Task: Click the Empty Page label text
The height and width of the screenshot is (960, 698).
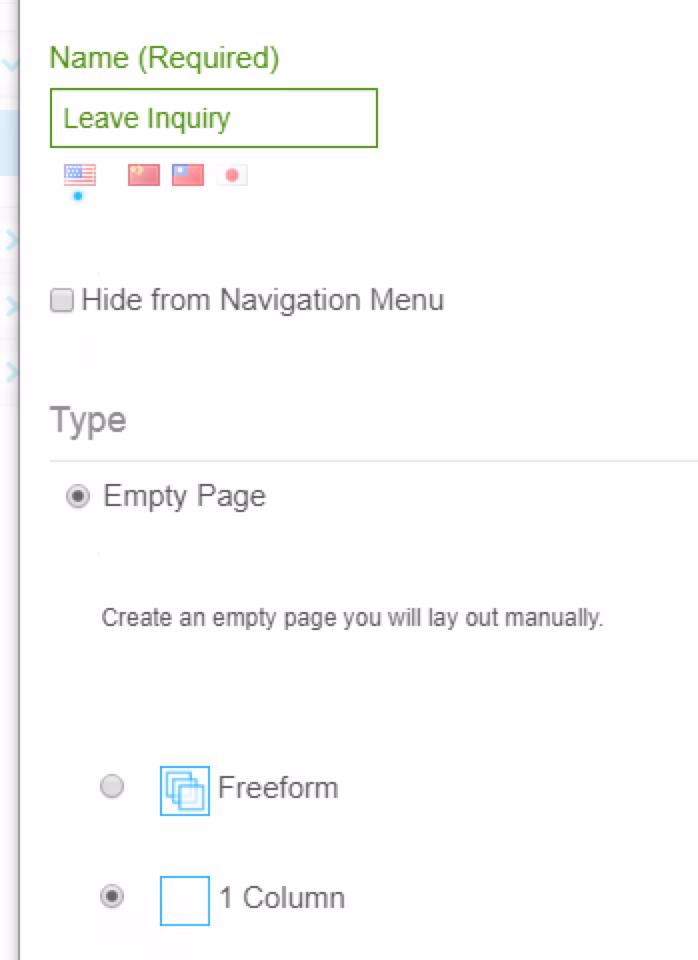Action: click(184, 496)
